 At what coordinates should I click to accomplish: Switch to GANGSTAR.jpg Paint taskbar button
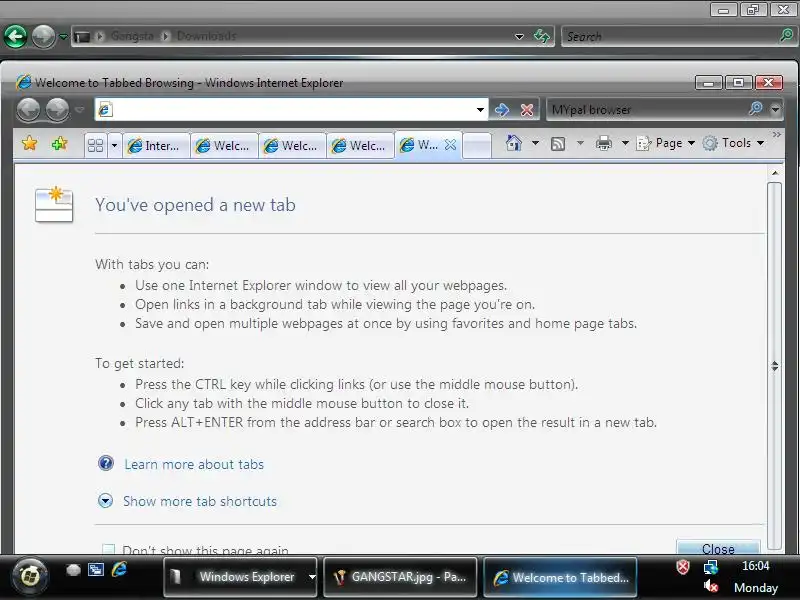(x=400, y=577)
